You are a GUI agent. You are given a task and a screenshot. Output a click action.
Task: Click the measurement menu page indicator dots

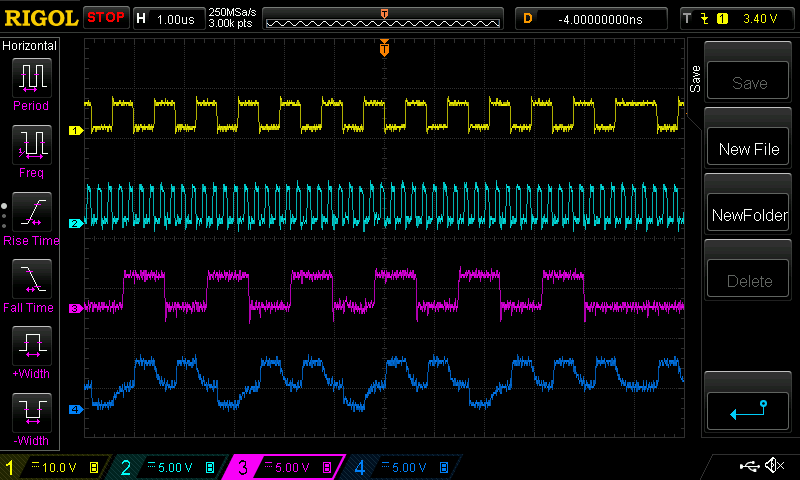tap(4, 216)
